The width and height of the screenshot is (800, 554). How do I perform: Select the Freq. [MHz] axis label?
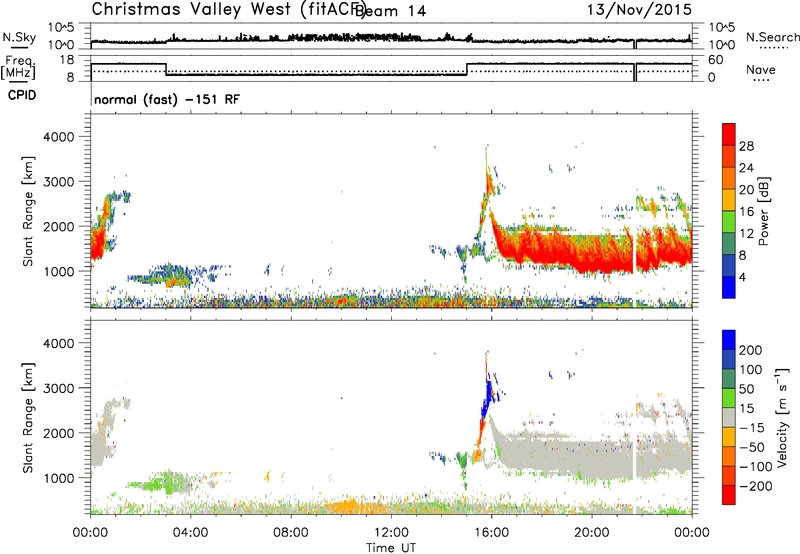pos(18,68)
